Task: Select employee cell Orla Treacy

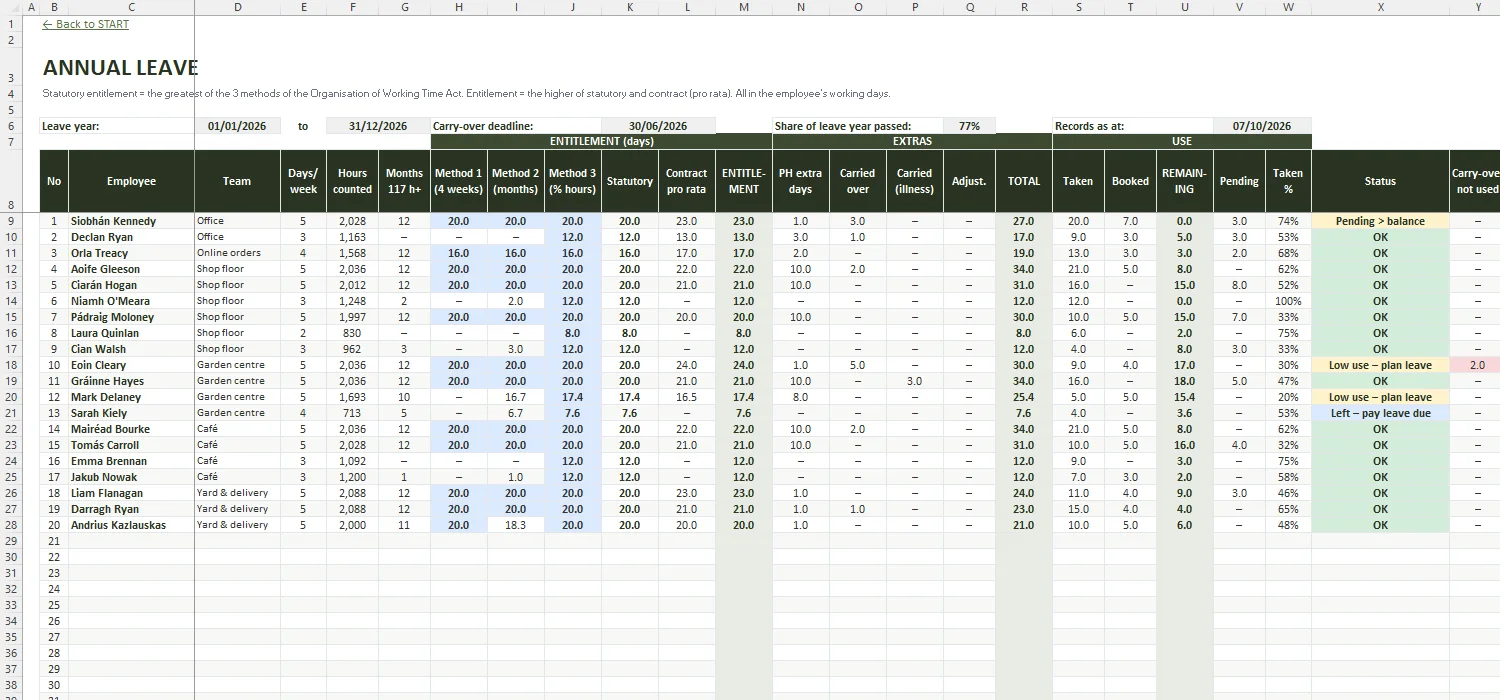Action: click(131, 253)
